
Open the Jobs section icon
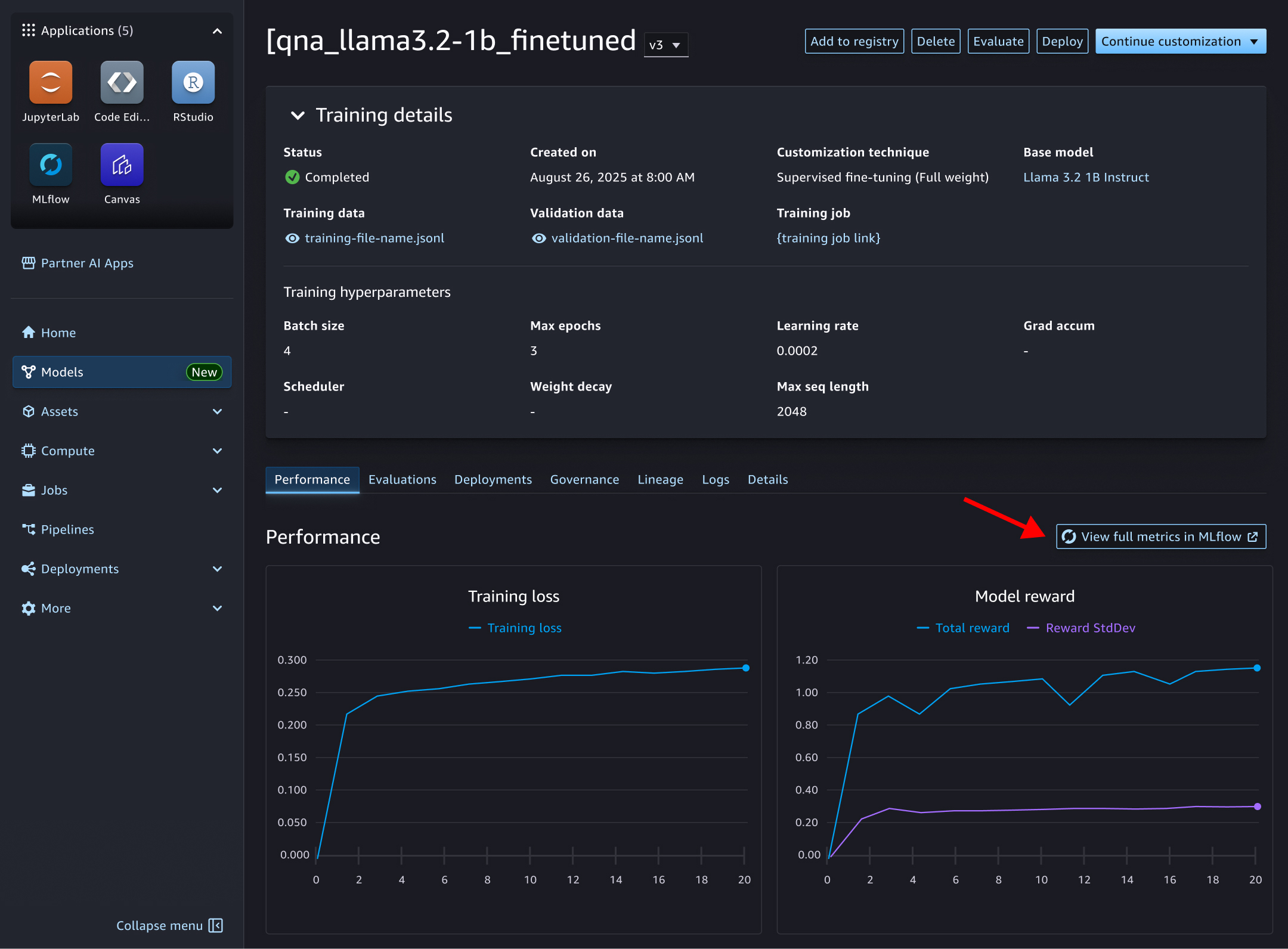coord(28,490)
